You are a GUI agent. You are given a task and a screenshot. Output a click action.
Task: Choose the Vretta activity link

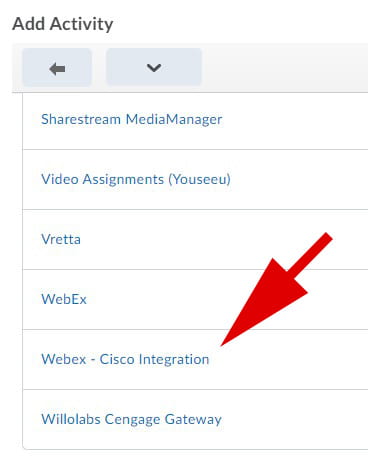click(61, 239)
